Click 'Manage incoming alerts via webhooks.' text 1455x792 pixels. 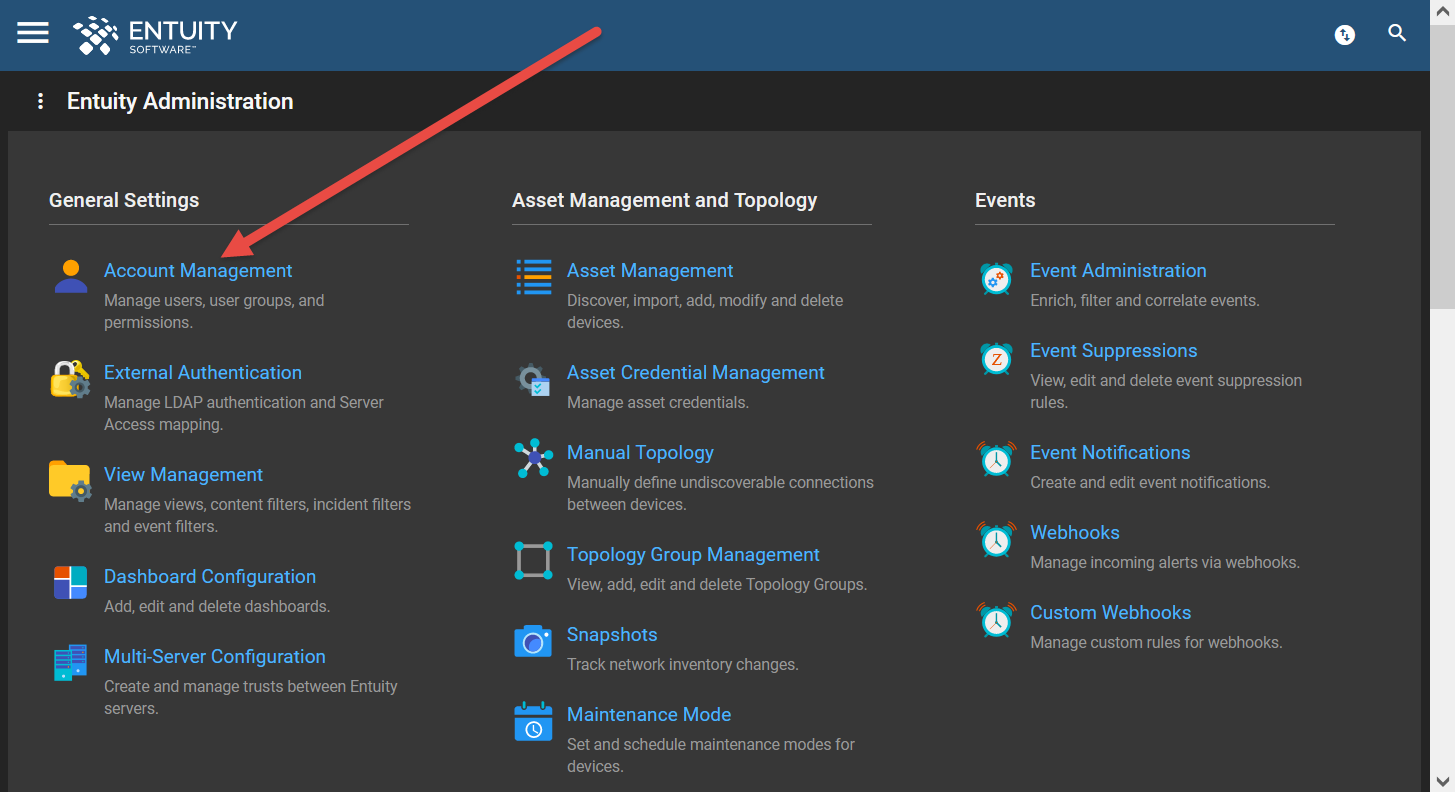point(1165,562)
